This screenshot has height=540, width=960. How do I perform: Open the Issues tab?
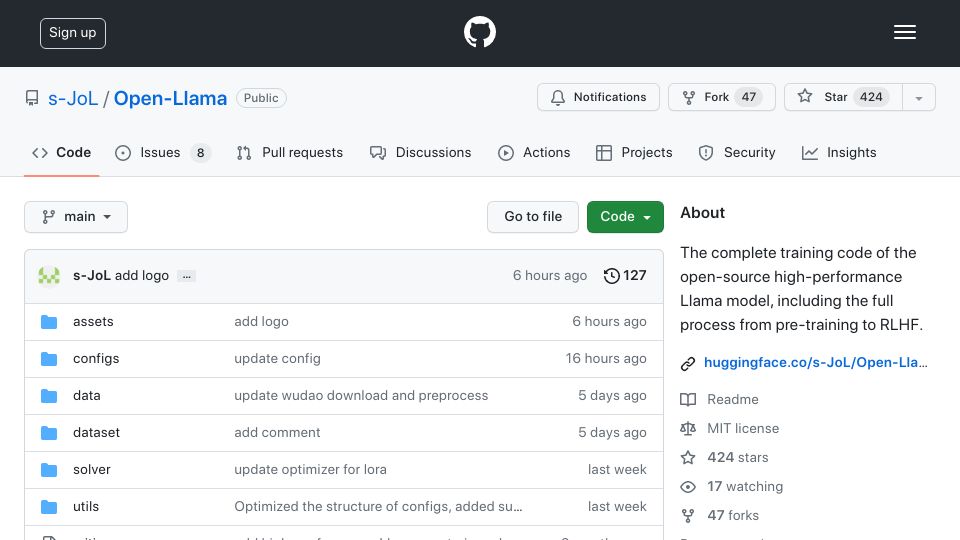pyautogui.click(x=163, y=152)
